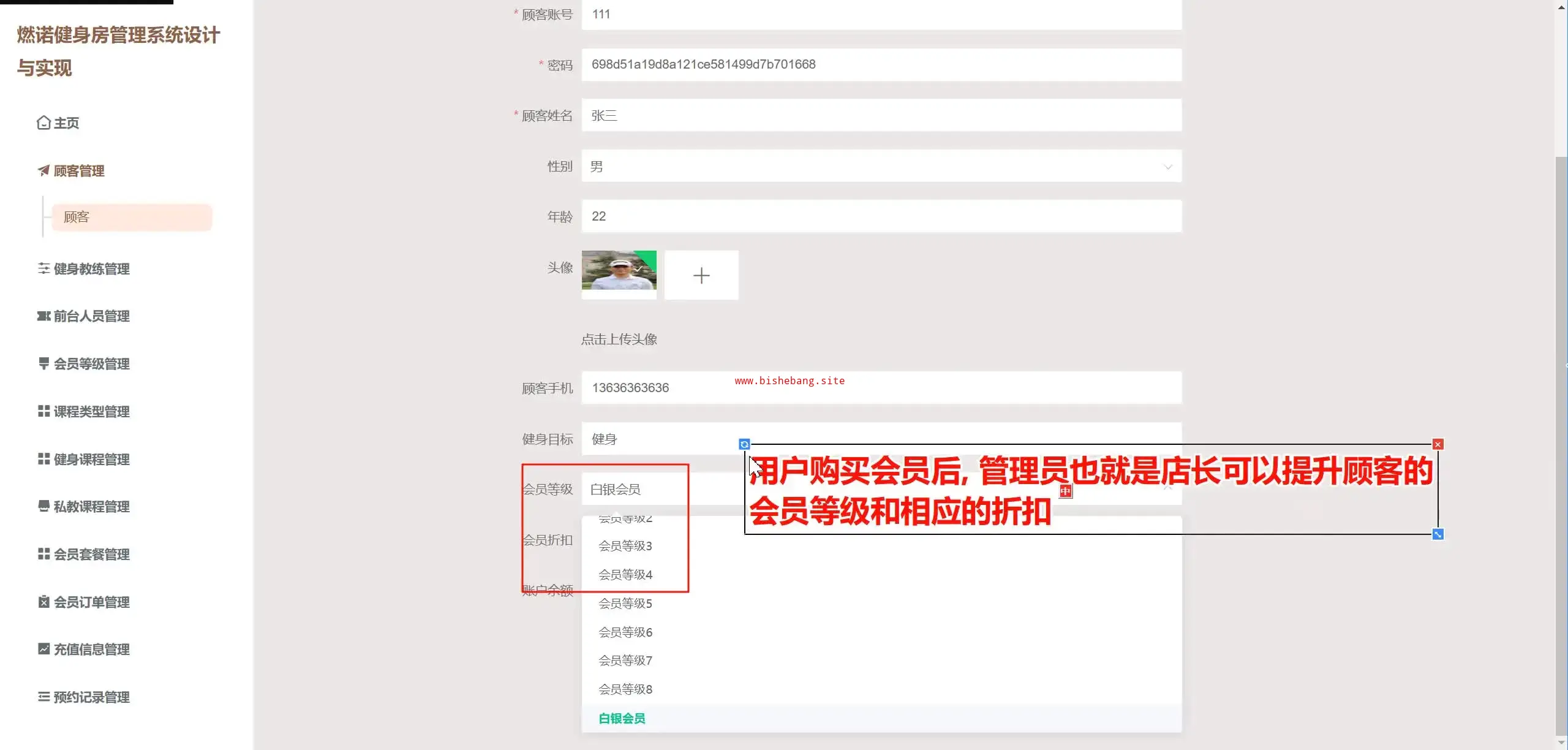Click the plus tile to upload avatar
This screenshot has height=750, width=1568.
701,275
